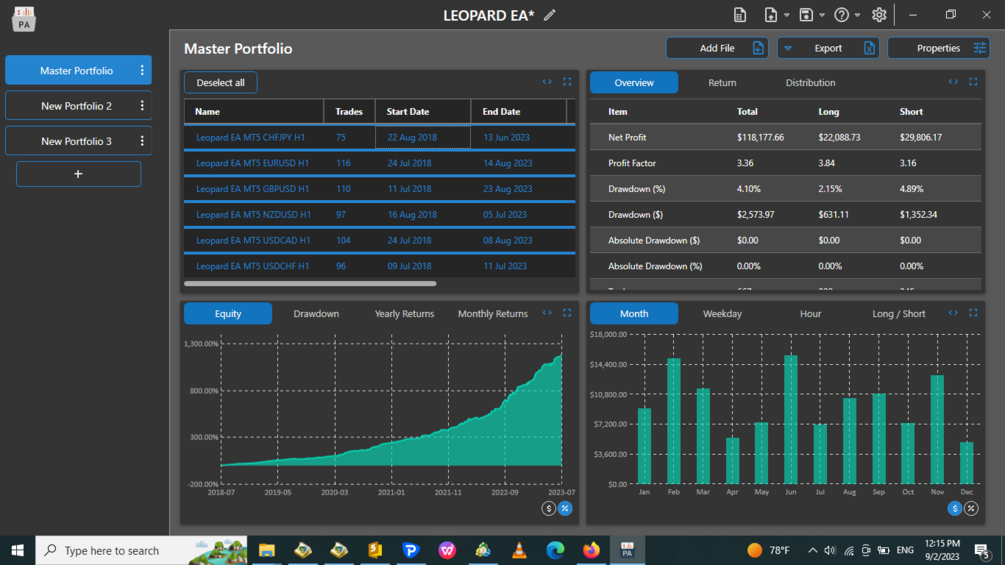
Task: Toggle selection of Leopard EA MT5 EURUSD H1 row
Action: [x=379, y=163]
